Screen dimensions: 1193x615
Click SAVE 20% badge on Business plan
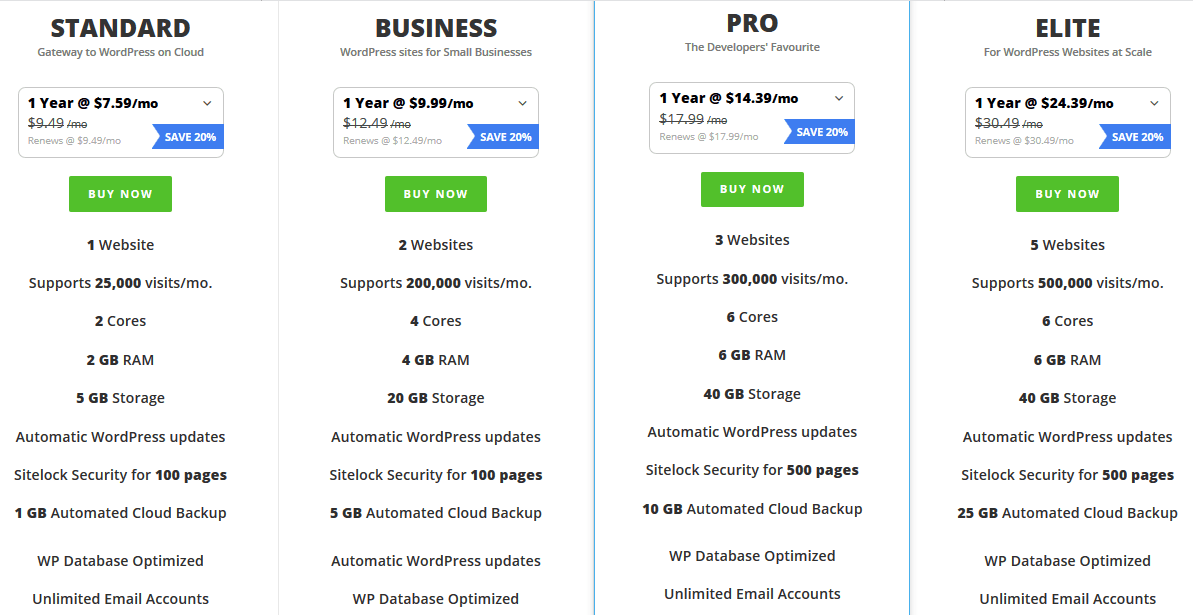pos(504,137)
